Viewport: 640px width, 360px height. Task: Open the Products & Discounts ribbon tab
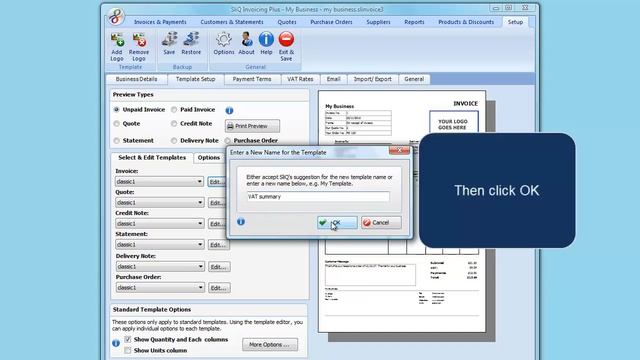point(466,22)
